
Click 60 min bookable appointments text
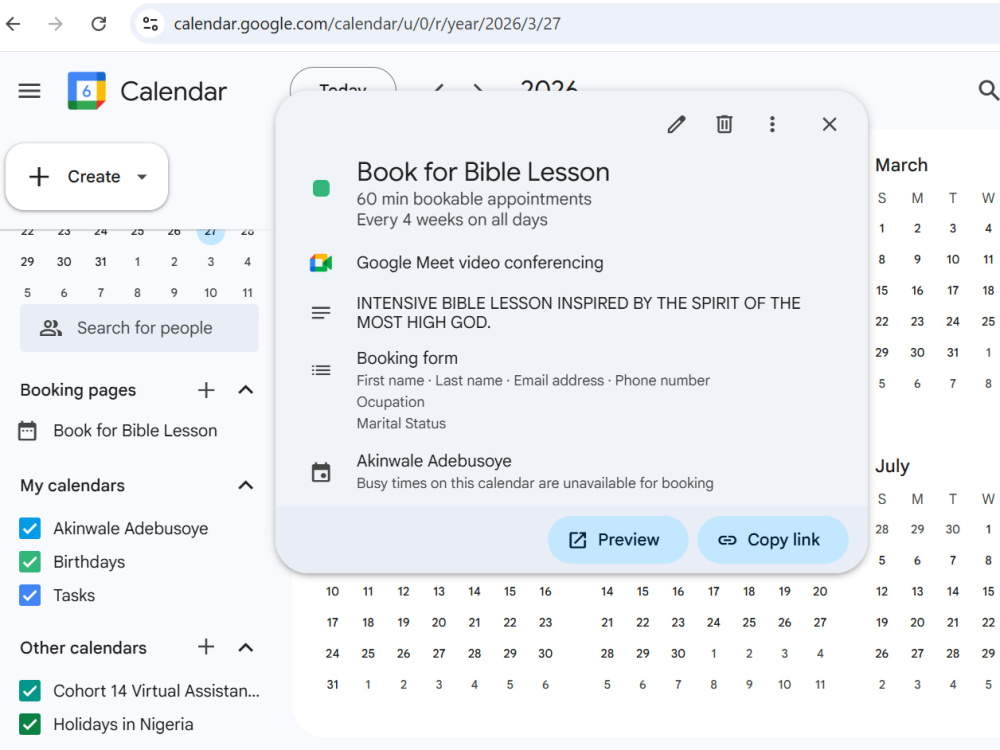click(474, 199)
